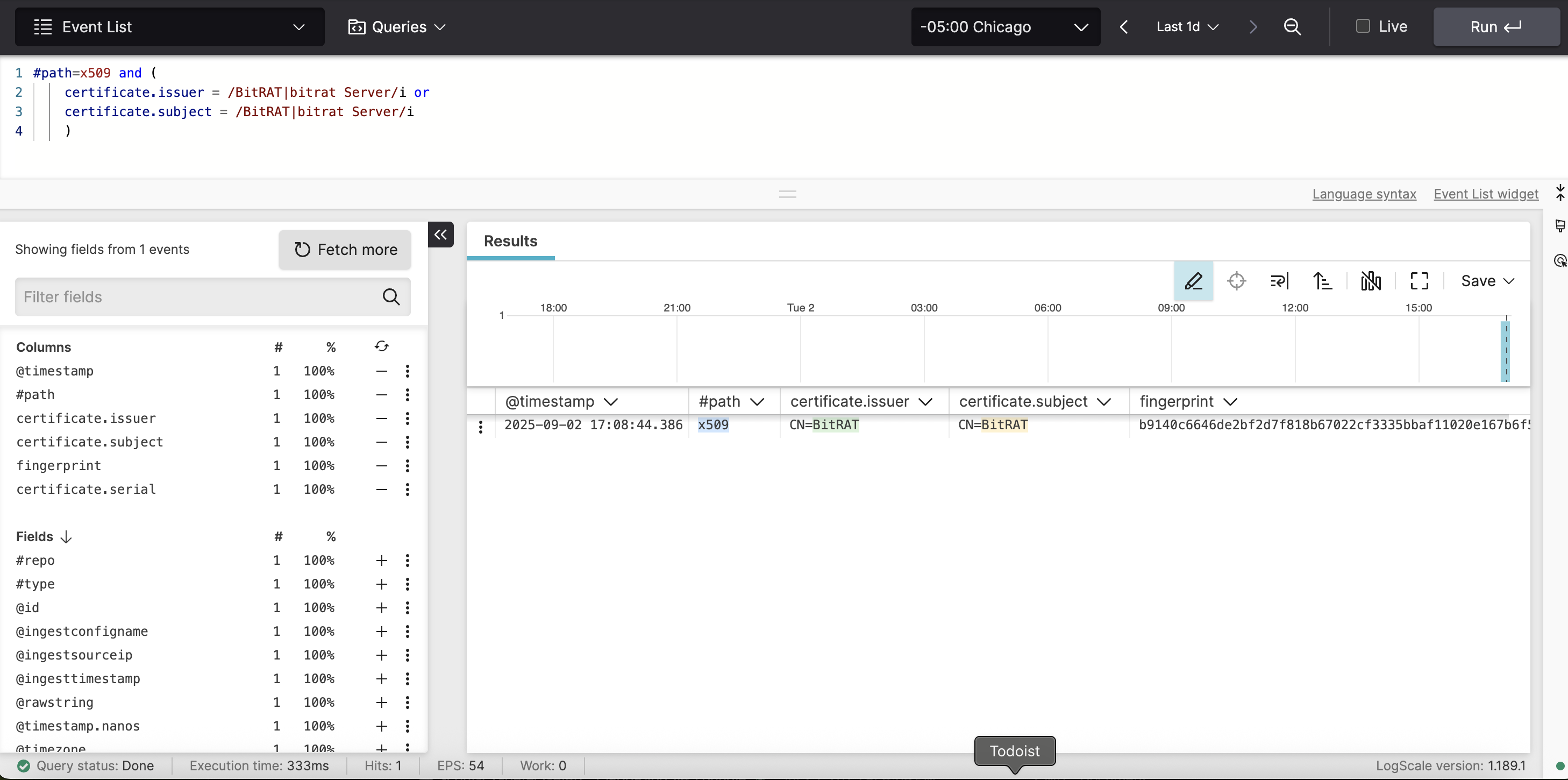The width and height of the screenshot is (1568, 780).
Task: Open options menu for certificate.serial field
Action: [407, 490]
